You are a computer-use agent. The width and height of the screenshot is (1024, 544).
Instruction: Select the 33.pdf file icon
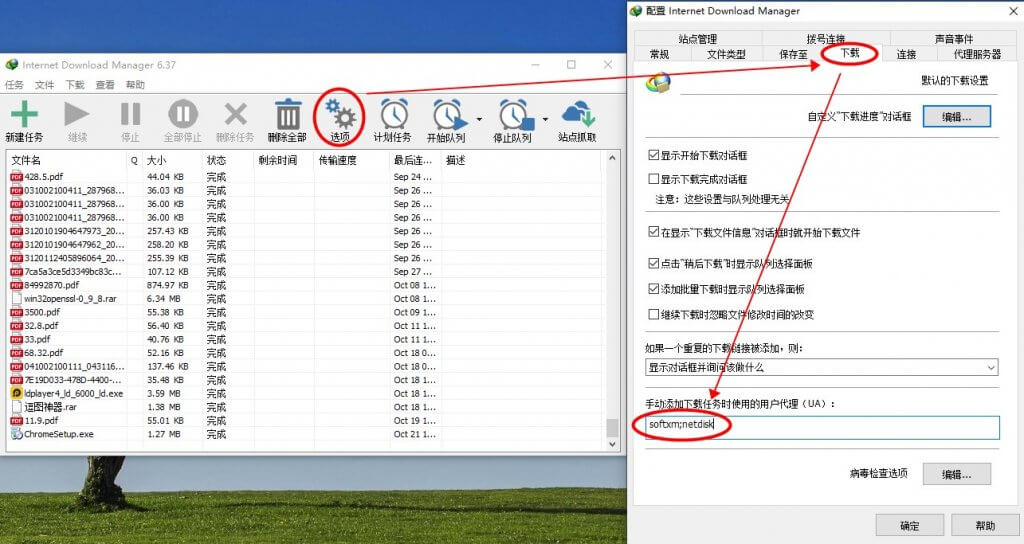[x=16, y=339]
